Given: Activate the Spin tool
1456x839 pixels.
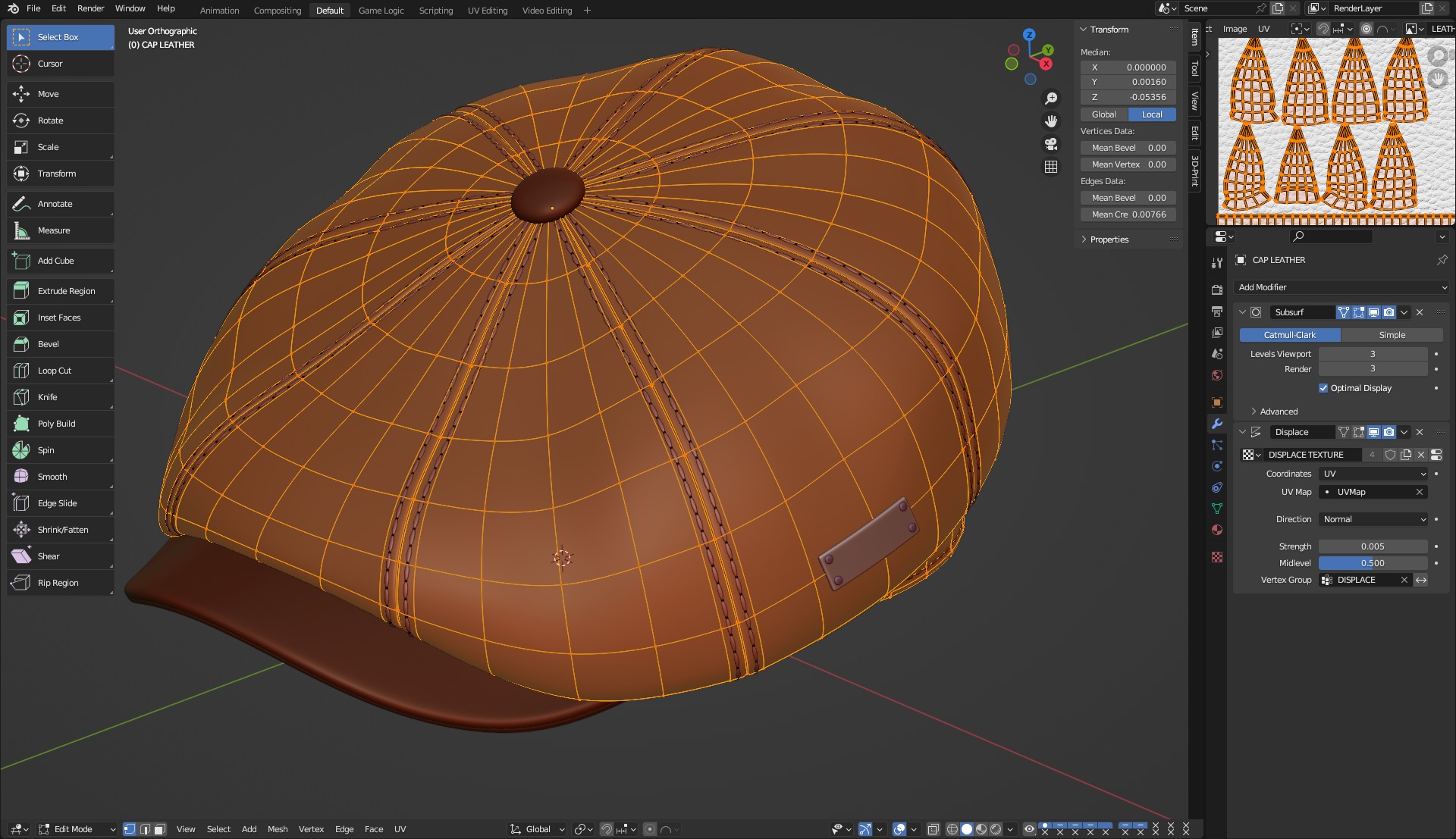Looking at the screenshot, I should [x=61, y=450].
